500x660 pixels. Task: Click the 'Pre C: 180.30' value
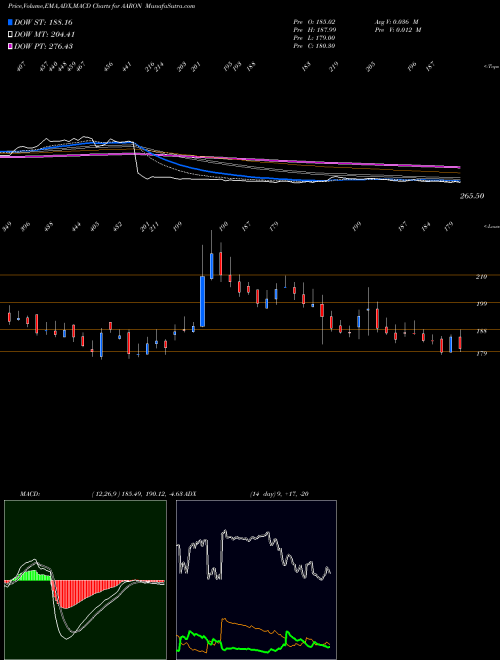tap(314, 46)
